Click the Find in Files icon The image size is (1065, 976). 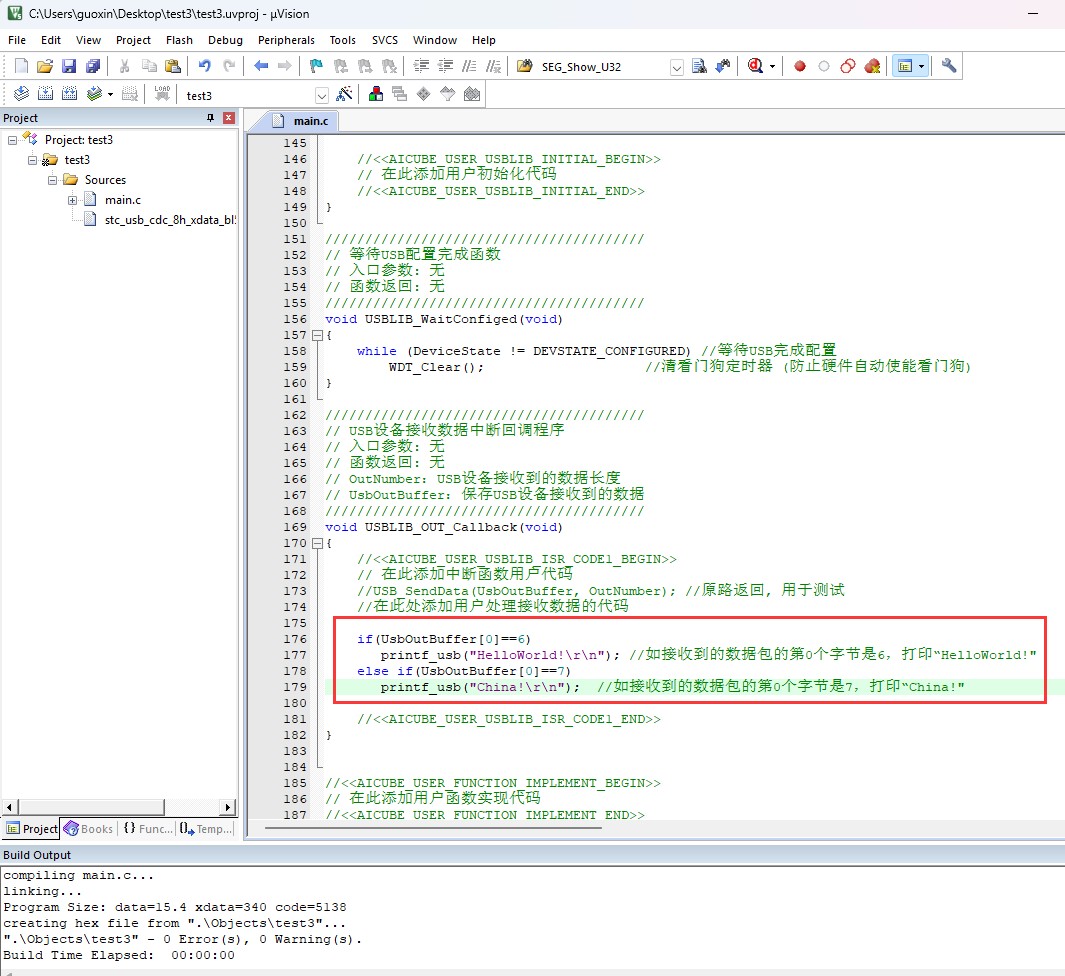(x=525, y=66)
